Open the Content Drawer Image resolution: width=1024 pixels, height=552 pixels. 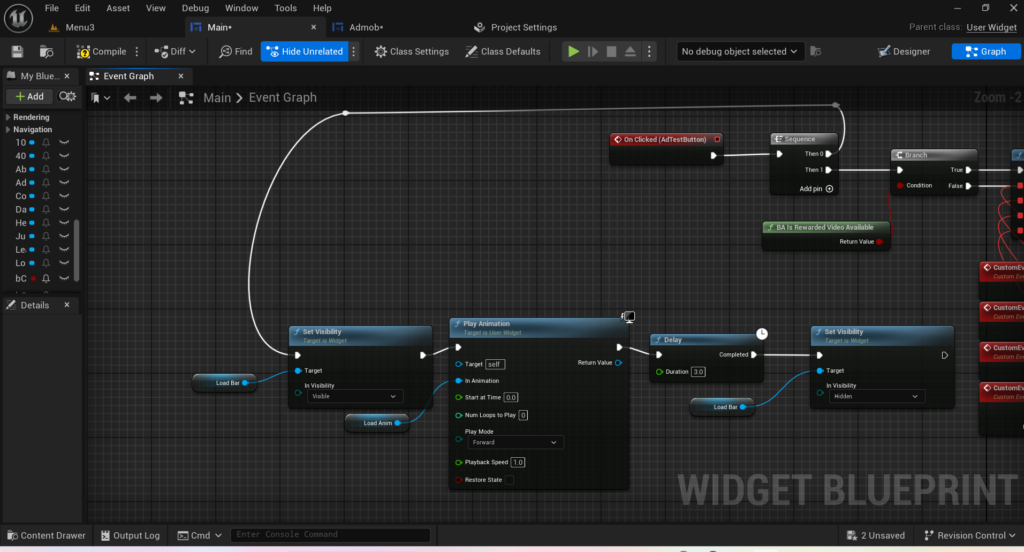46,536
